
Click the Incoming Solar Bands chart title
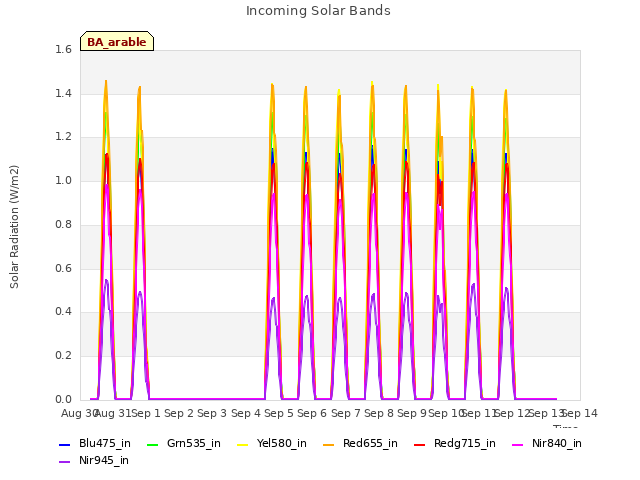click(318, 11)
